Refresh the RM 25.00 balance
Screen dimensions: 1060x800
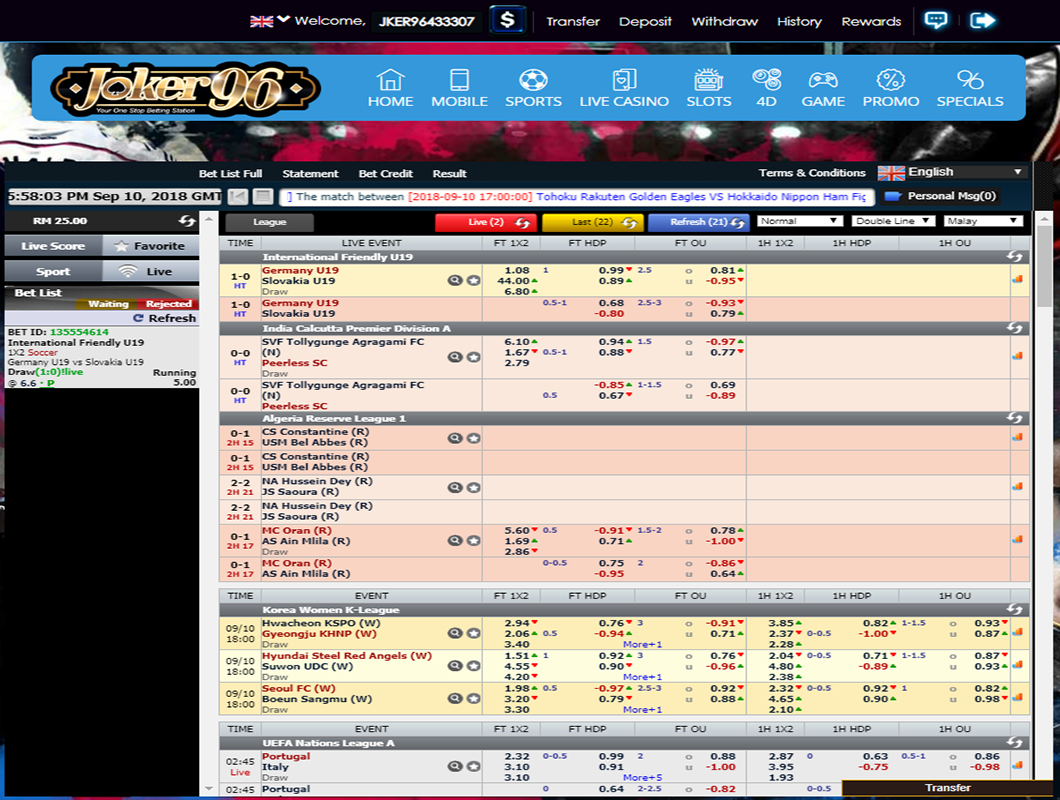click(187, 221)
